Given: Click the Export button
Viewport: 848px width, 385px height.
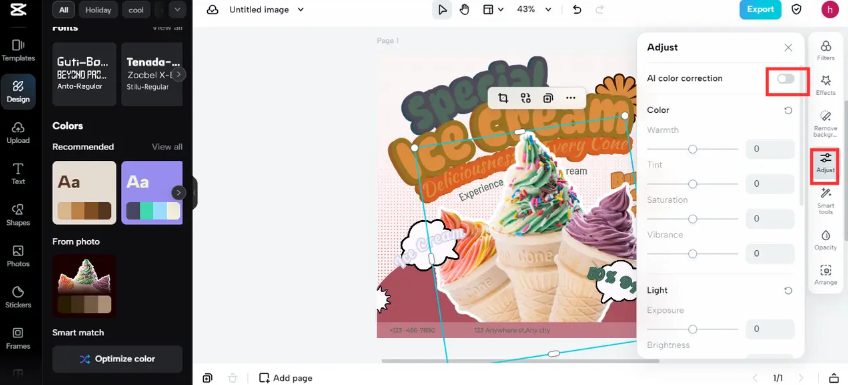Looking at the screenshot, I should (x=760, y=10).
